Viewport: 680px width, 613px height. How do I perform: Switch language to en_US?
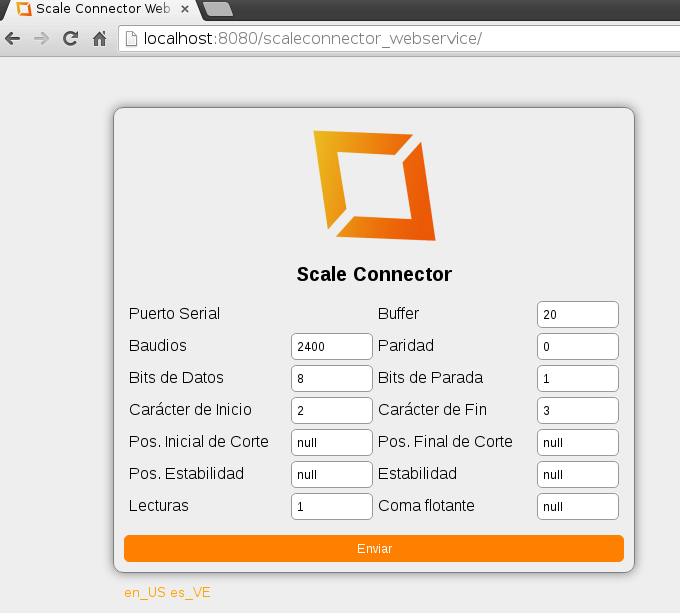[145, 592]
